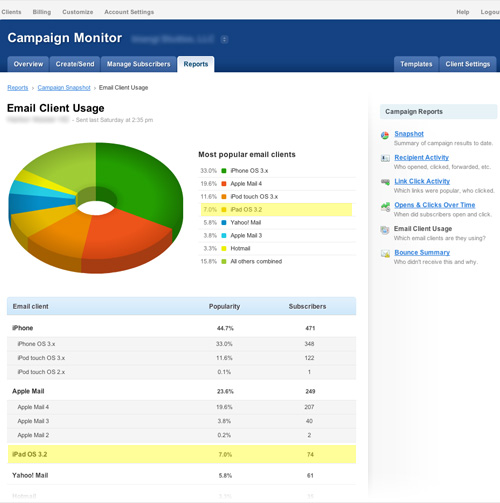Image resolution: width=500 pixels, height=503 pixels.
Task: Open the Recipient Activity report link
Action: [422, 157]
